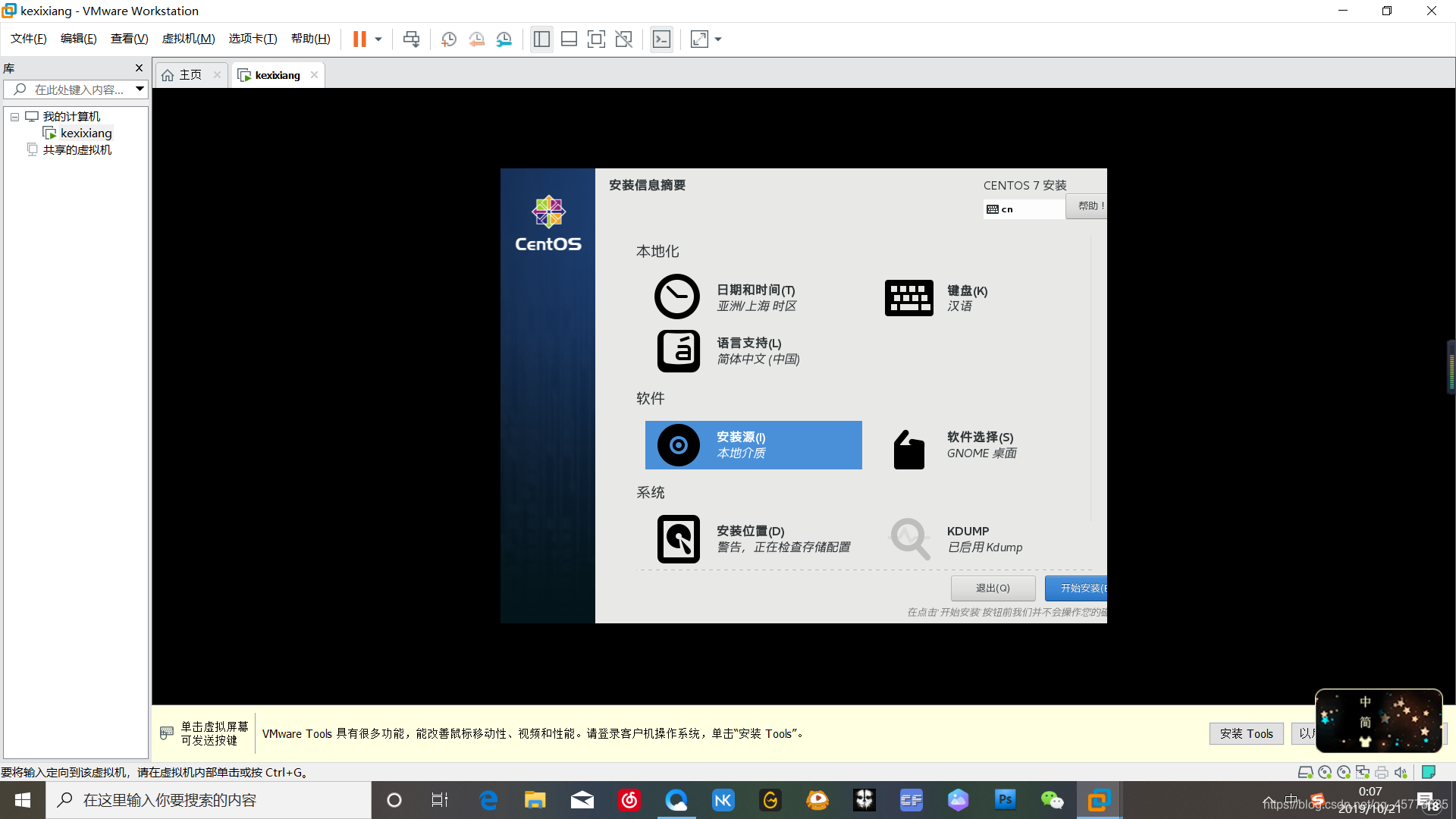Open the 编辑(E) menu

pos(79,39)
